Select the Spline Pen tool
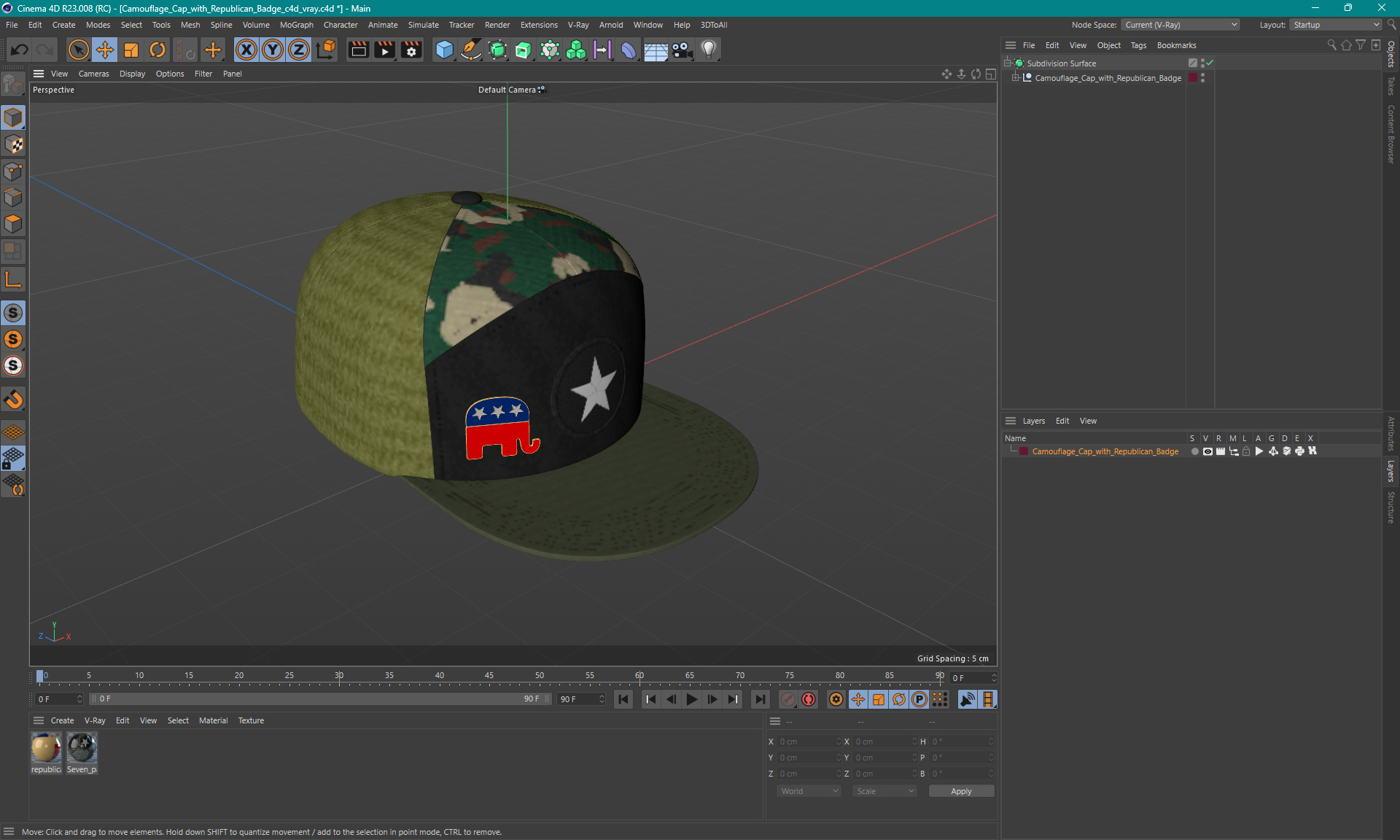 pyautogui.click(x=471, y=50)
